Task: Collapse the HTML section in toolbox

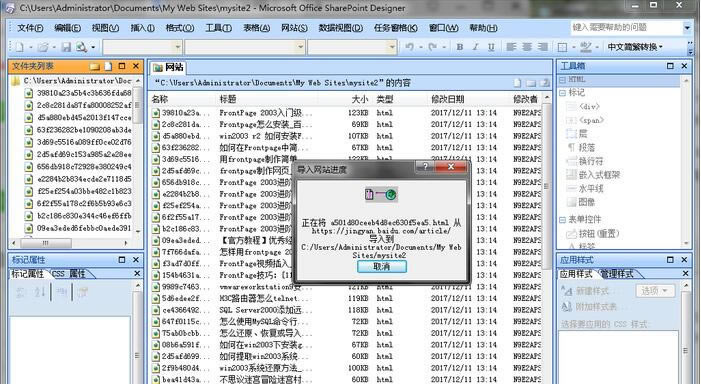Action: click(562, 80)
